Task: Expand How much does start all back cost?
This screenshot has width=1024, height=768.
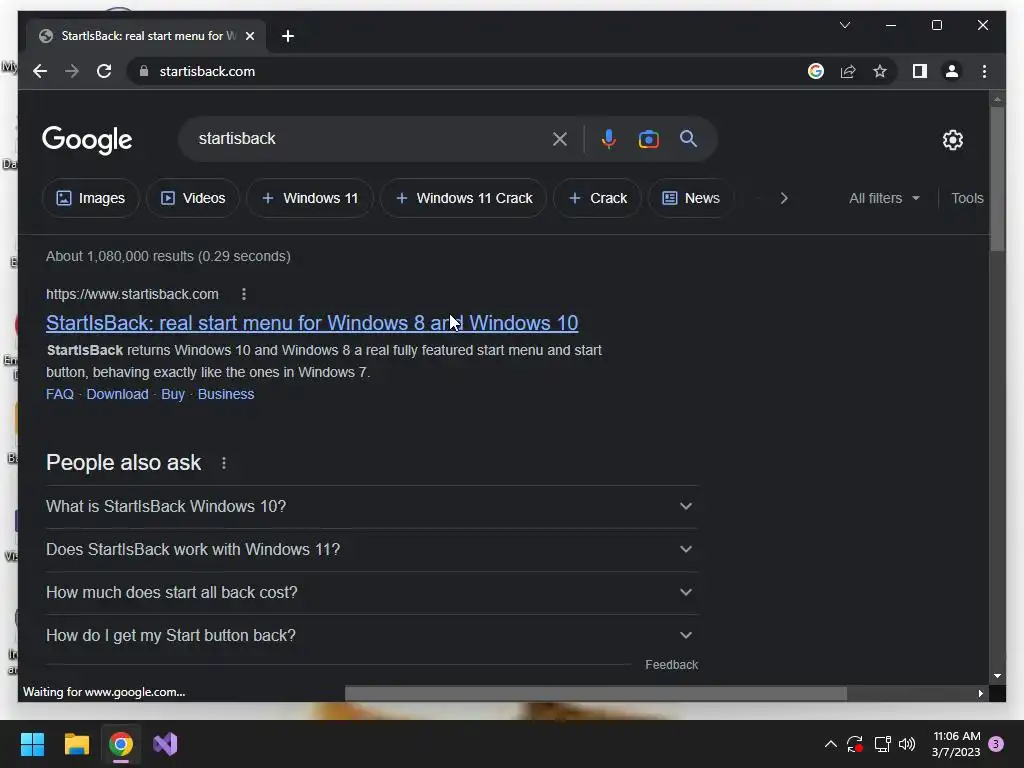Action: tap(372, 592)
